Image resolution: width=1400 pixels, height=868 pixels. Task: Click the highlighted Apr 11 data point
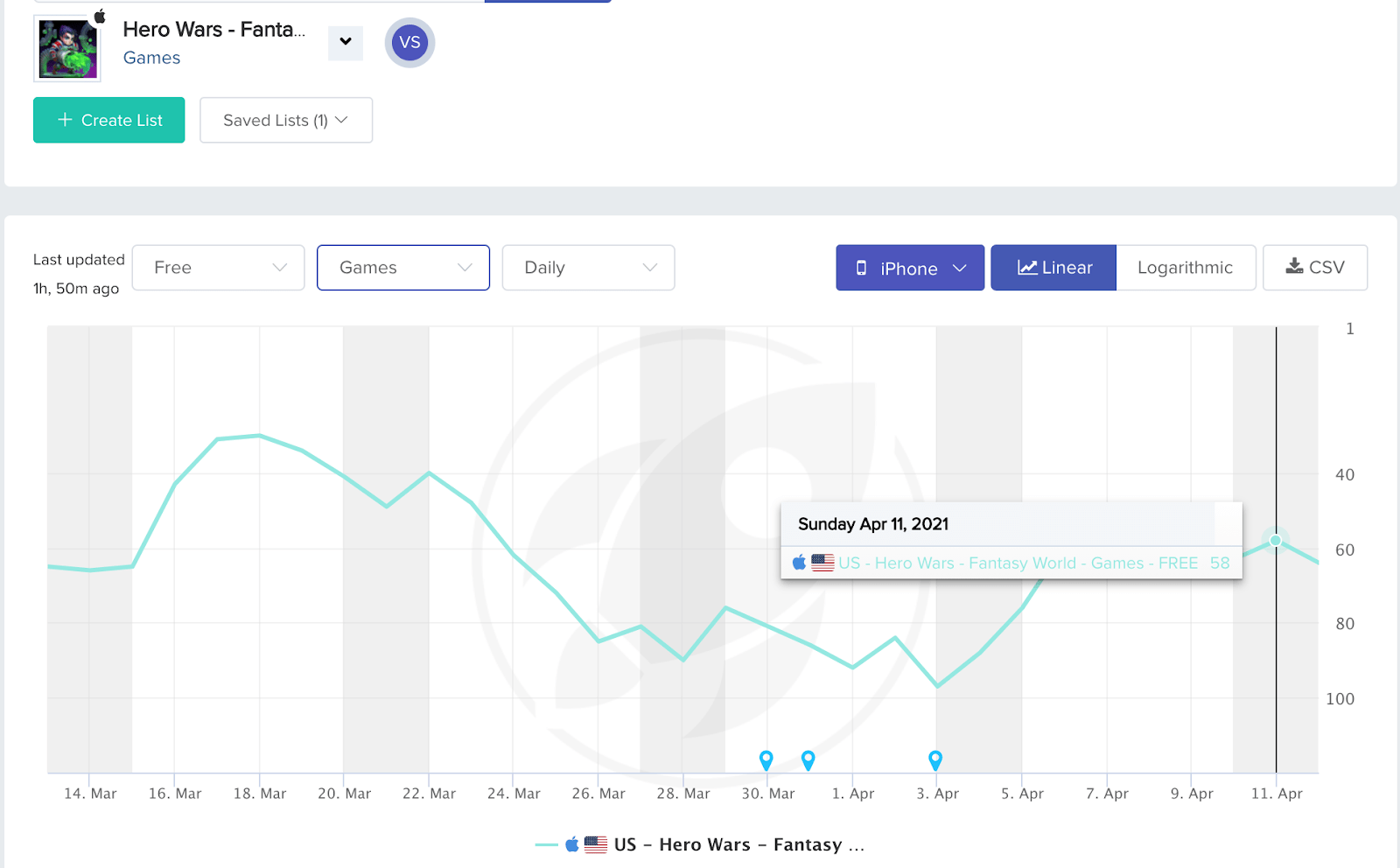coord(1276,540)
